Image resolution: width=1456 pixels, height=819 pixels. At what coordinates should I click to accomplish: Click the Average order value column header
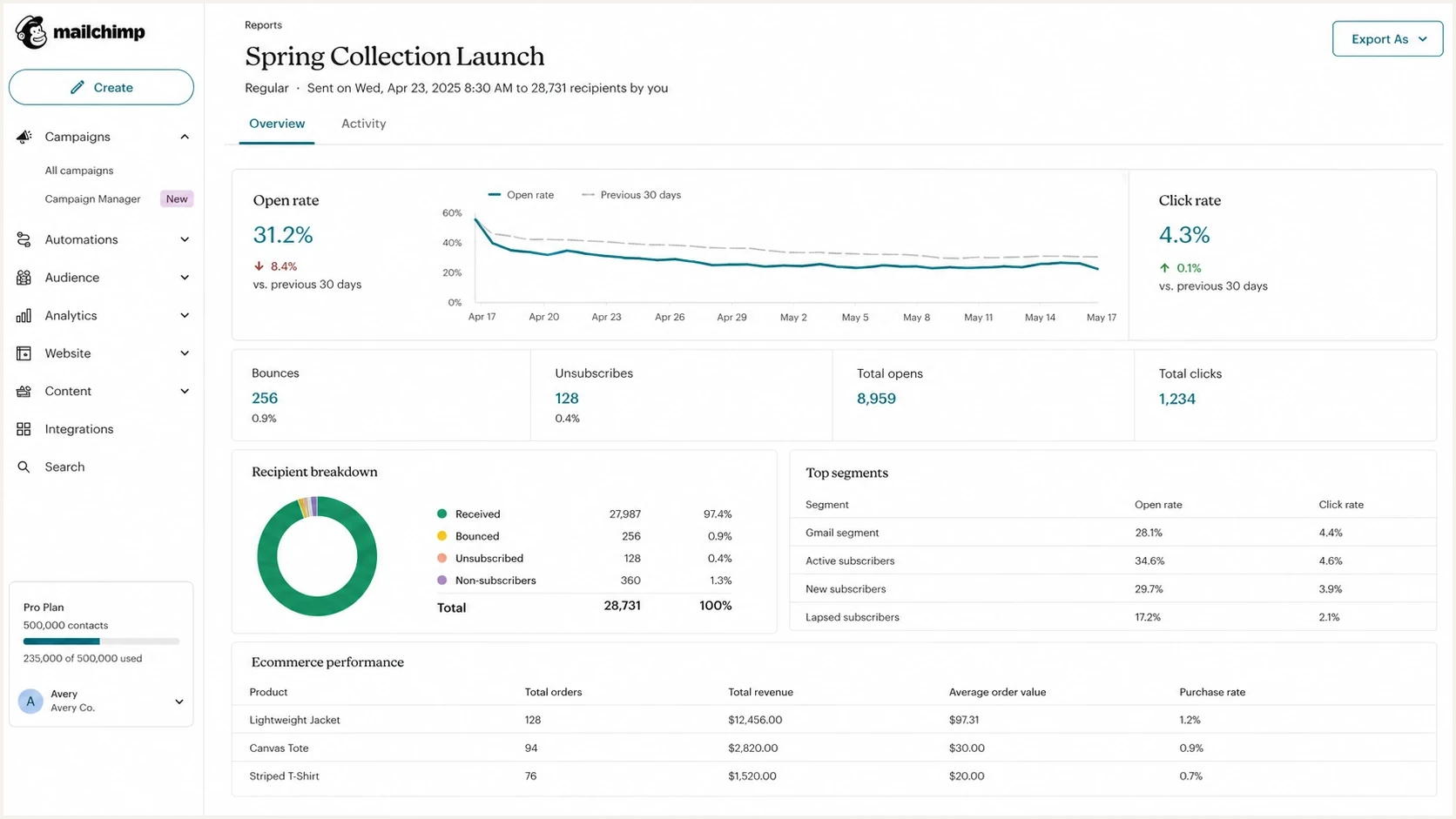click(x=997, y=692)
